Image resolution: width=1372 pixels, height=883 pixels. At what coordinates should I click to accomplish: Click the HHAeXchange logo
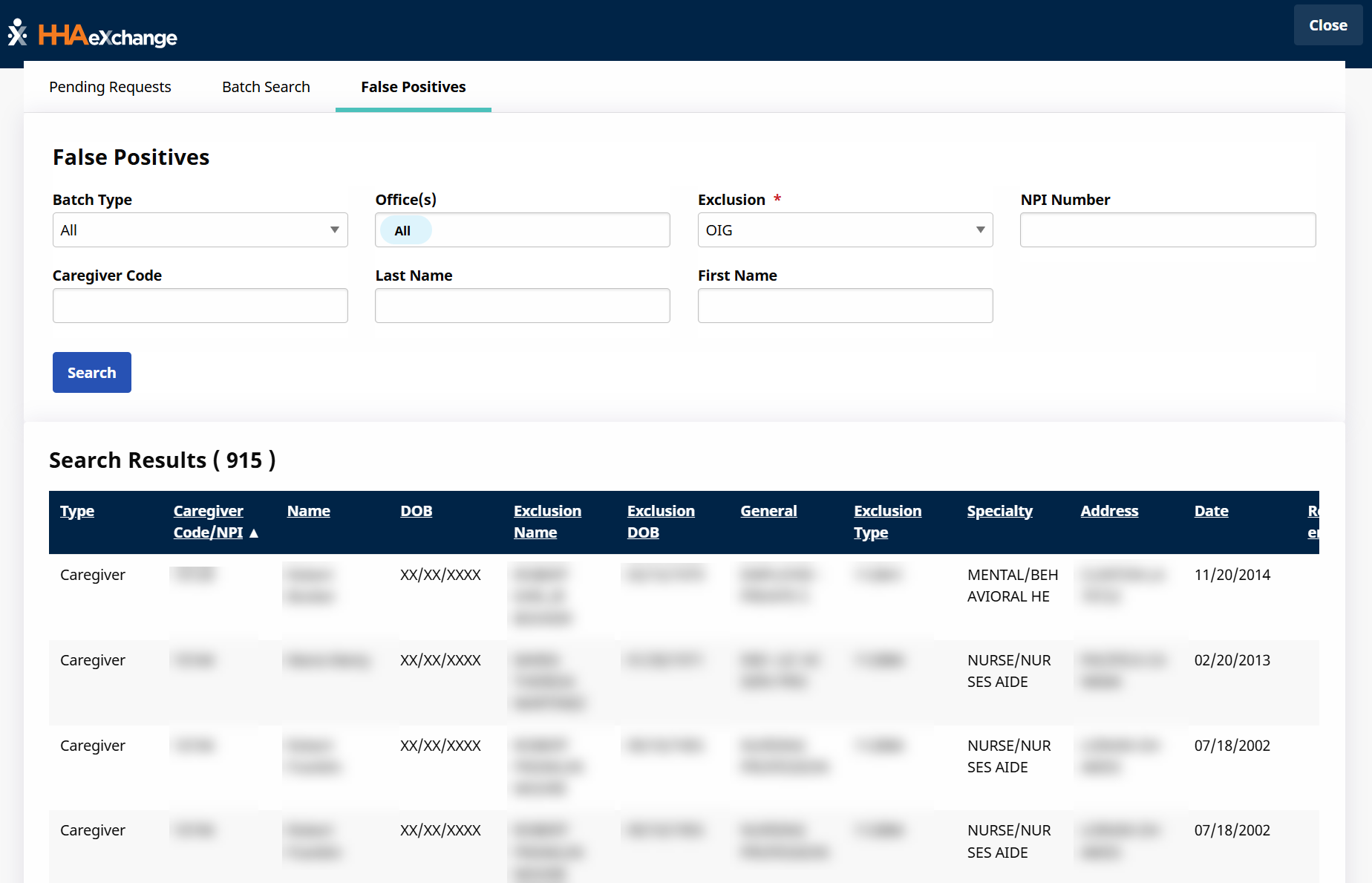[x=93, y=34]
